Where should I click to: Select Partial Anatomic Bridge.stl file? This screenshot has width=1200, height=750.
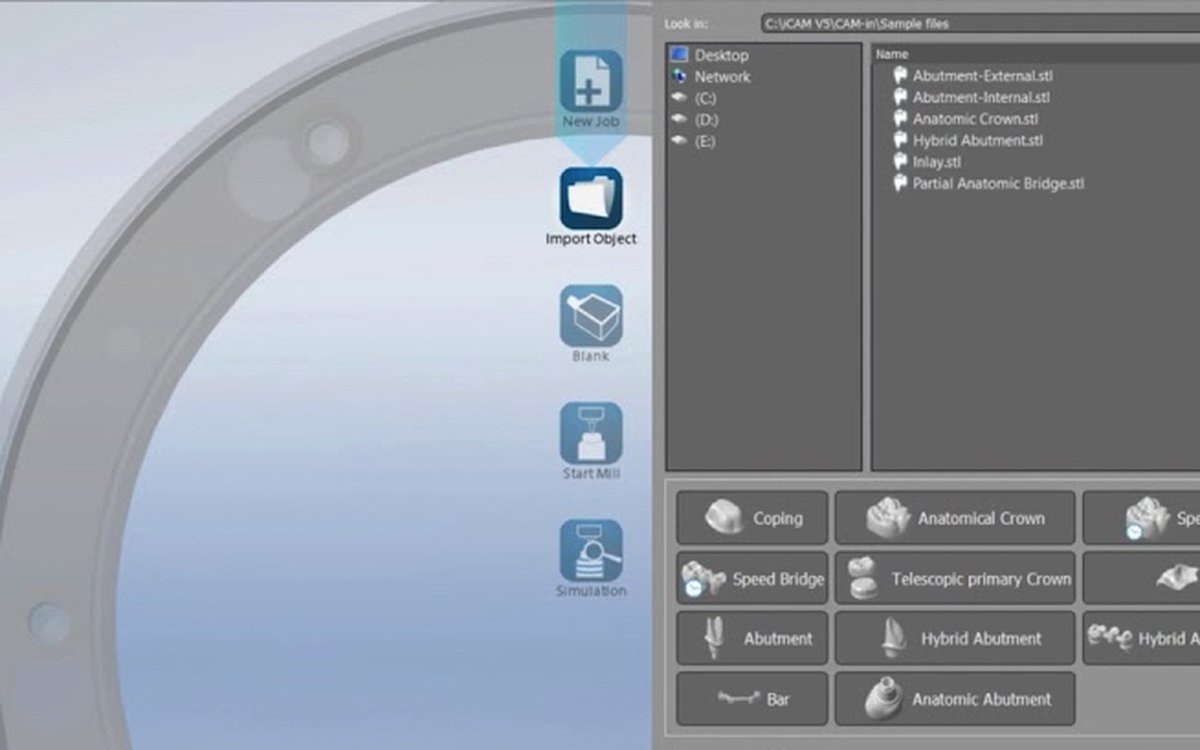point(998,184)
